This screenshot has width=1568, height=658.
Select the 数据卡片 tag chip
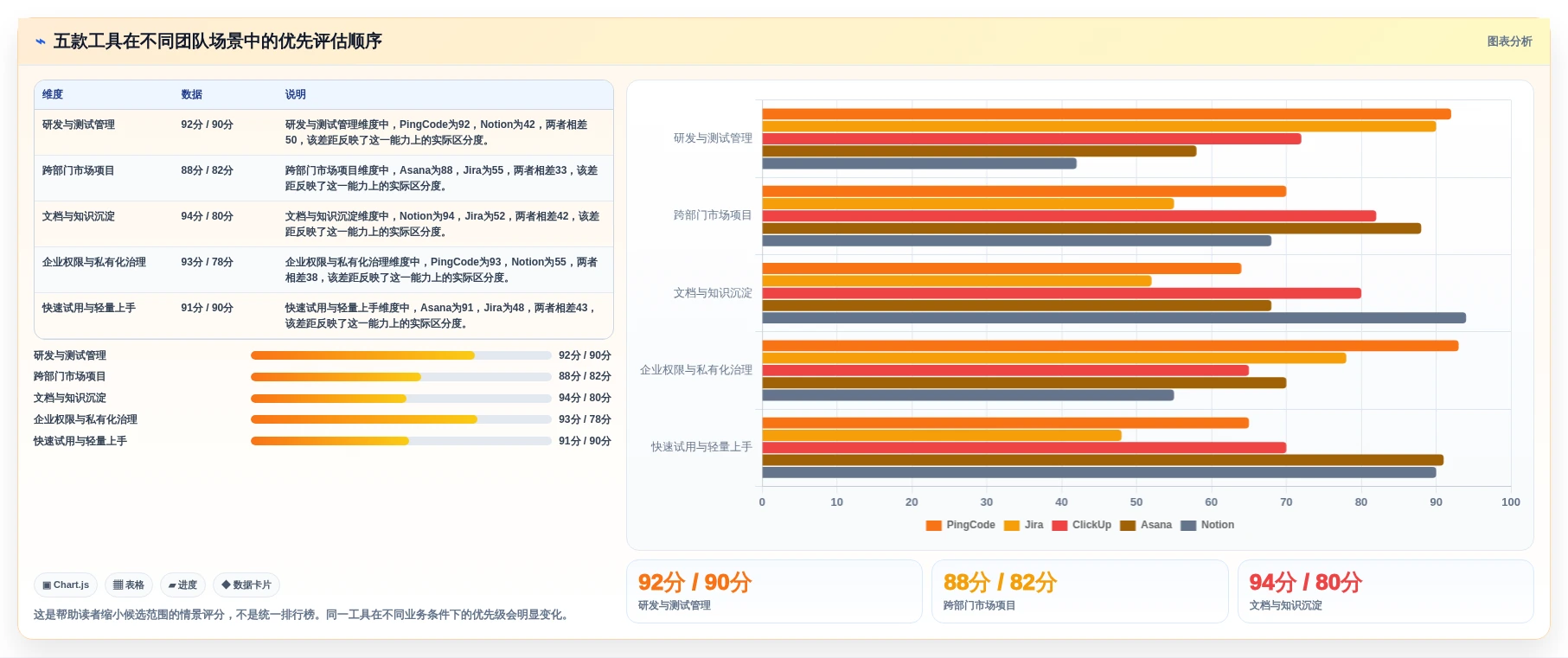(246, 585)
